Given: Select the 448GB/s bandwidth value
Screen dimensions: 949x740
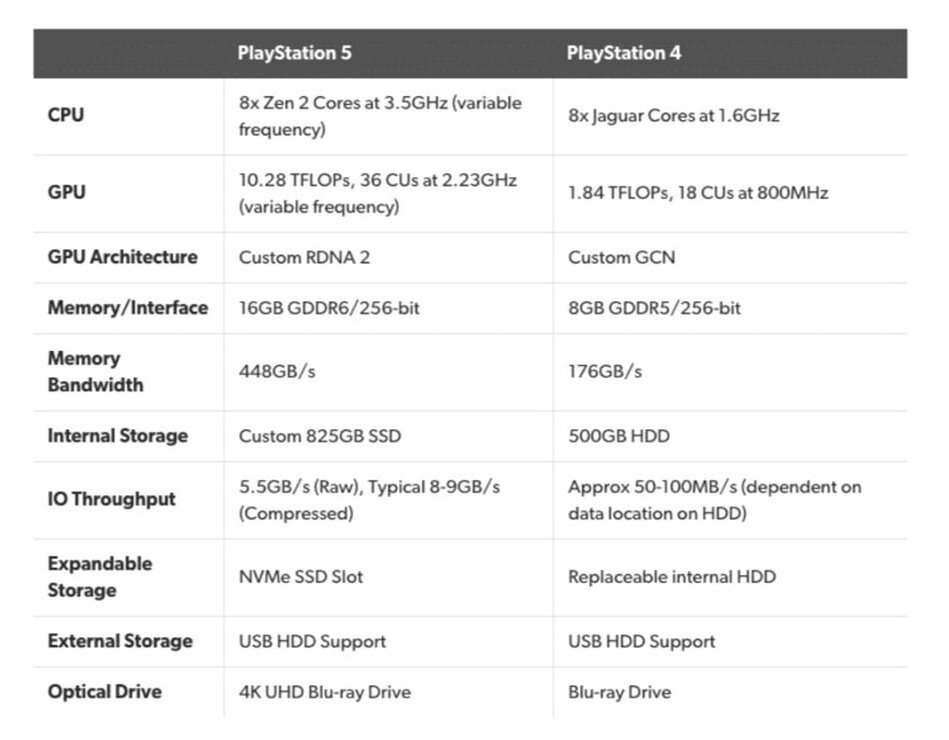Looking at the screenshot, I should [275, 372].
